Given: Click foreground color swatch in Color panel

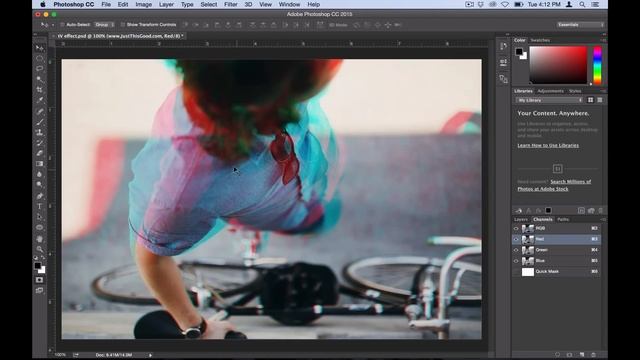Looking at the screenshot, I should tap(519, 52).
